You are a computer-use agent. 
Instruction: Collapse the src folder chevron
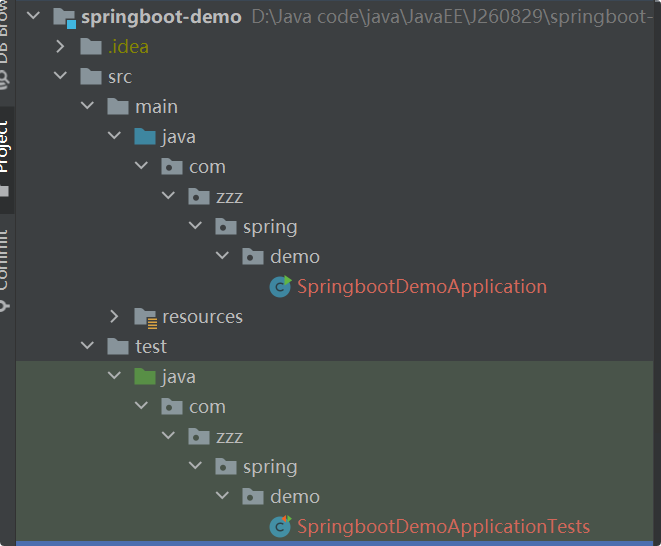click(60, 76)
